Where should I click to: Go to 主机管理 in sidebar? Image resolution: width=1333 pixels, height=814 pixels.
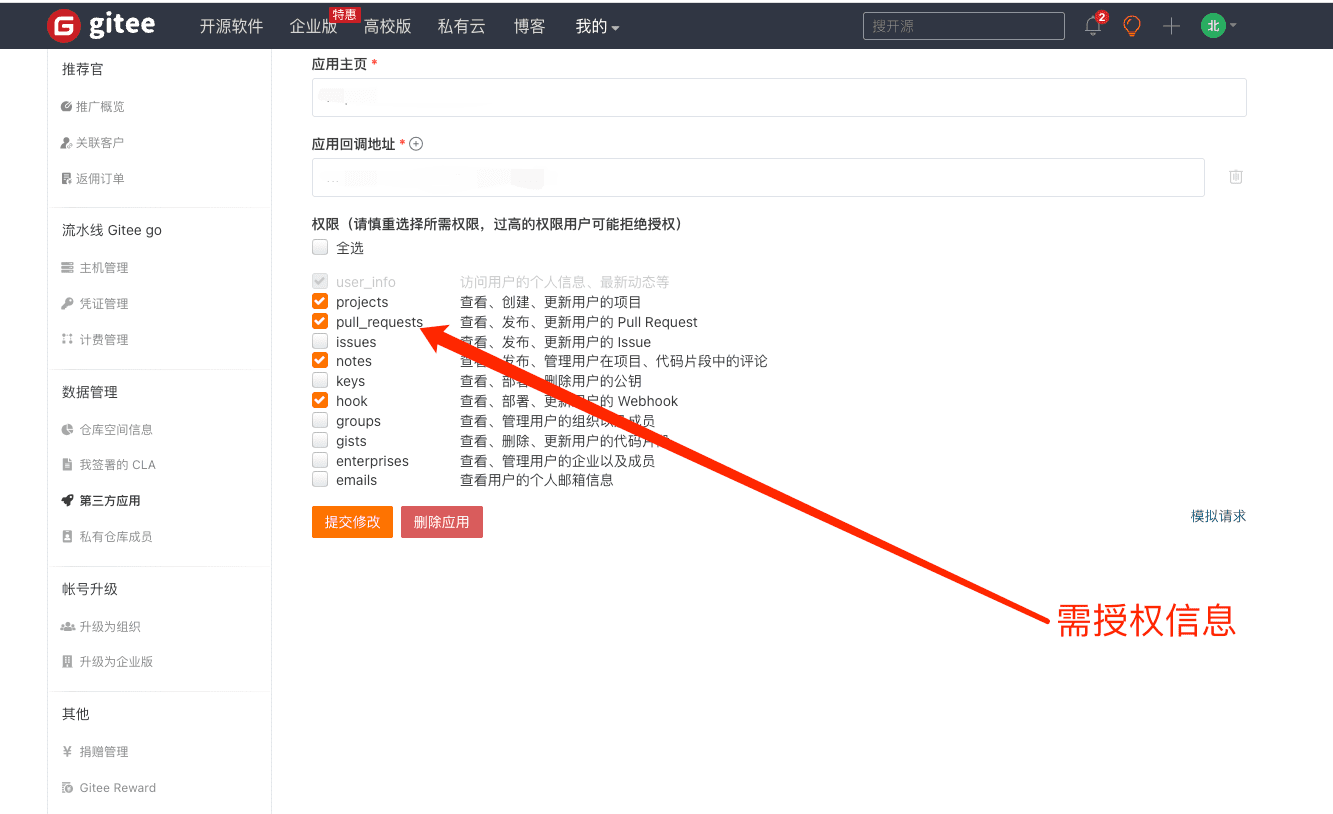(x=104, y=268)
